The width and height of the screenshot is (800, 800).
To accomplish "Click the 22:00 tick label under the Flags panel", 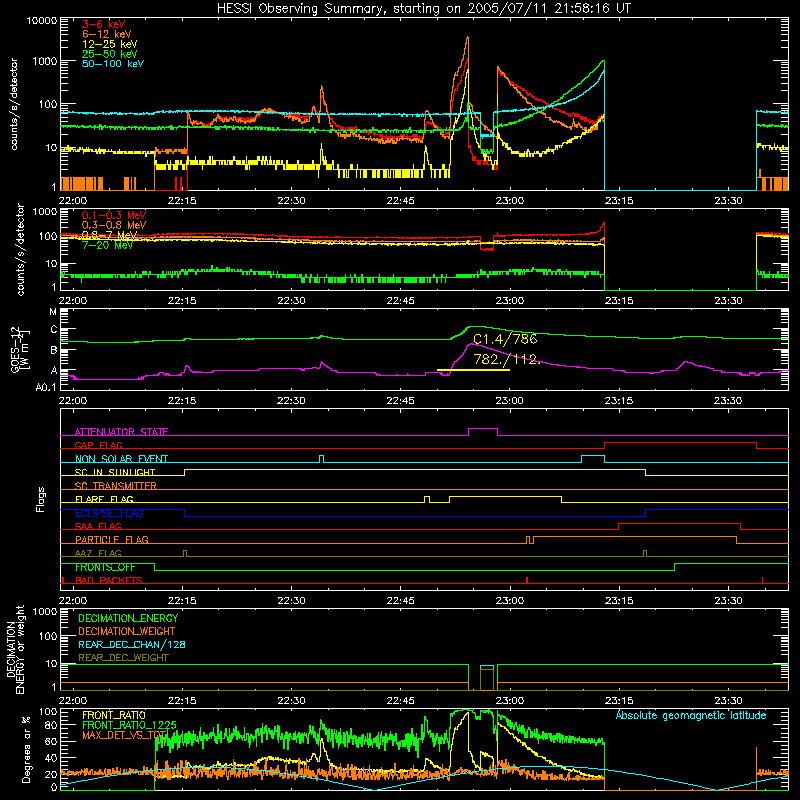I will click(x=73, y=601).
